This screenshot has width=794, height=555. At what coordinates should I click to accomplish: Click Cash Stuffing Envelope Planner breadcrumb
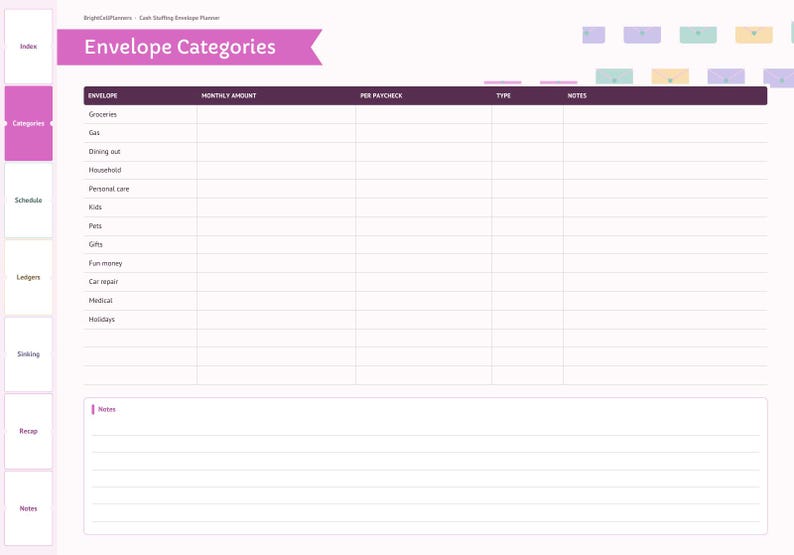179,18
